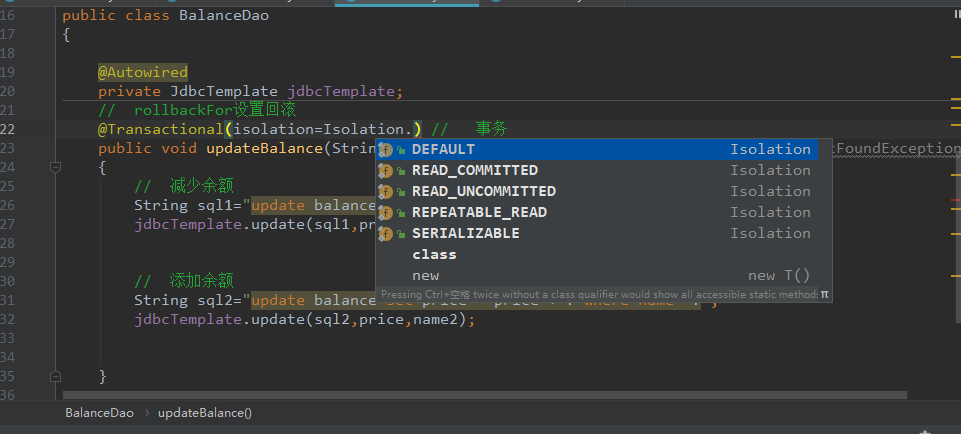Choose SERIALIZABLE isolation level suggestion

click(597, 233)
